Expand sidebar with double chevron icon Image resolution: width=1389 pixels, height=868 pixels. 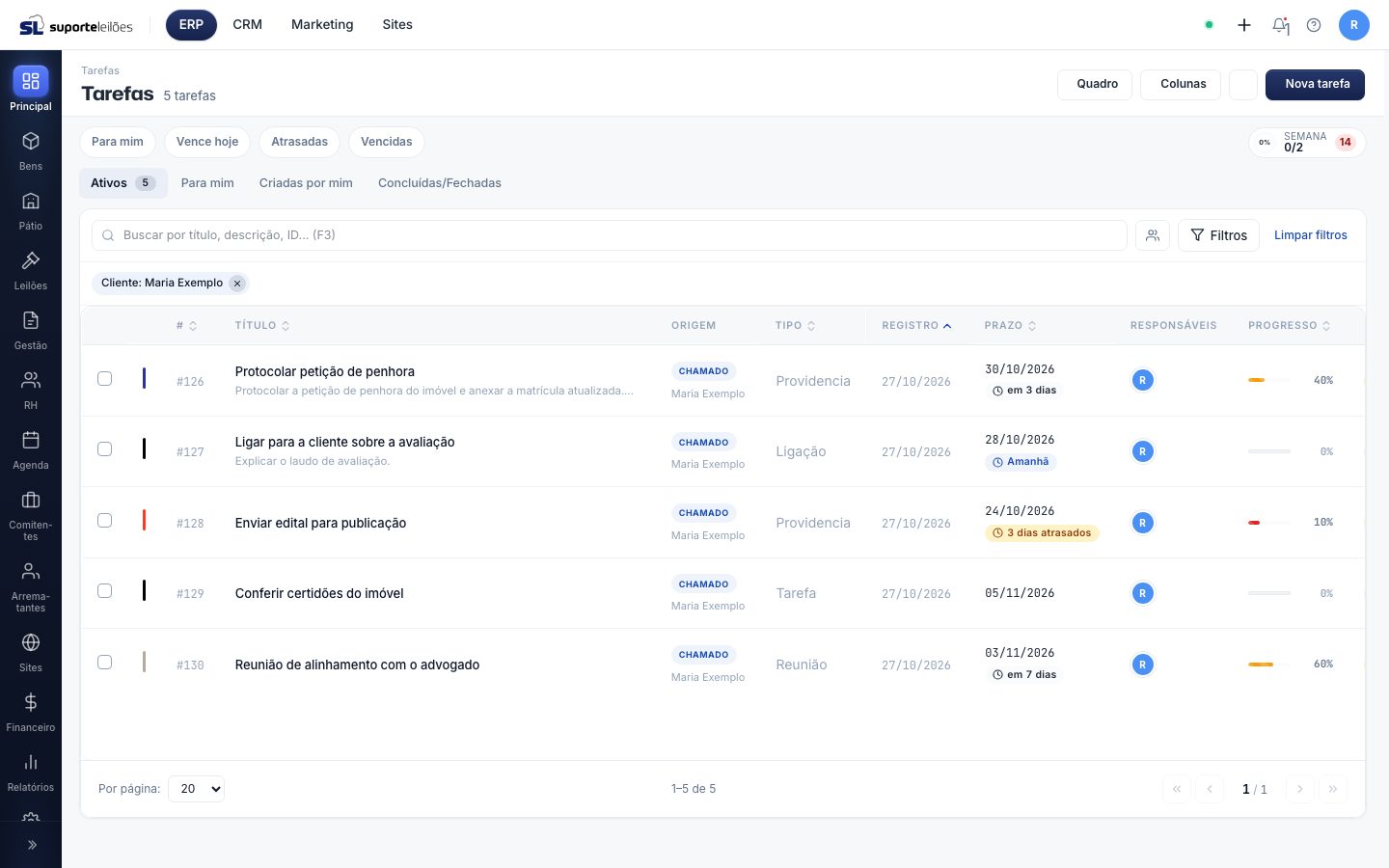coord(32,845)
